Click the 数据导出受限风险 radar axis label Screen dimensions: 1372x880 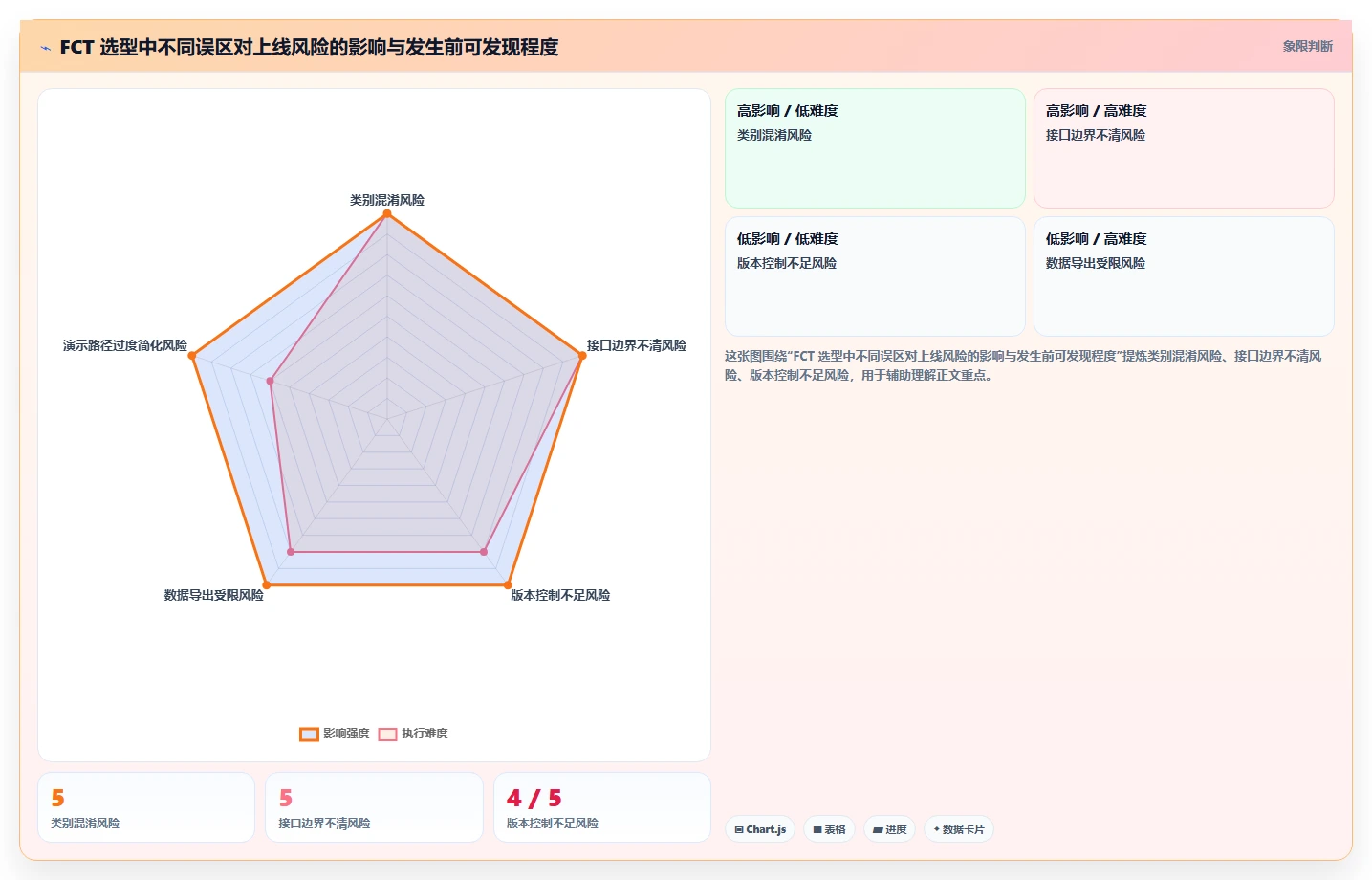tap(214, 595)
